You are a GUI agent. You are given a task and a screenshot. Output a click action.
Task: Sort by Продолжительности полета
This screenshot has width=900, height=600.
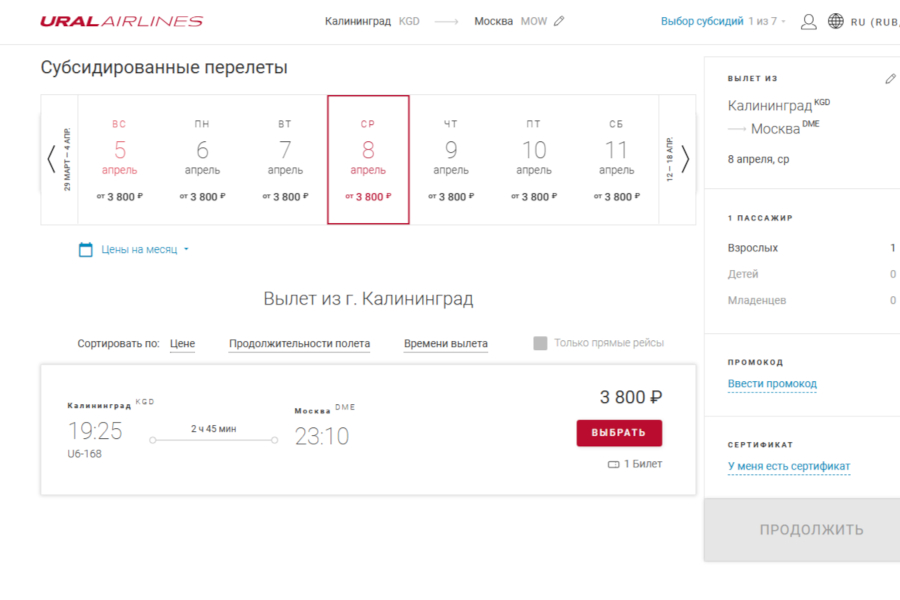point(299,343)
